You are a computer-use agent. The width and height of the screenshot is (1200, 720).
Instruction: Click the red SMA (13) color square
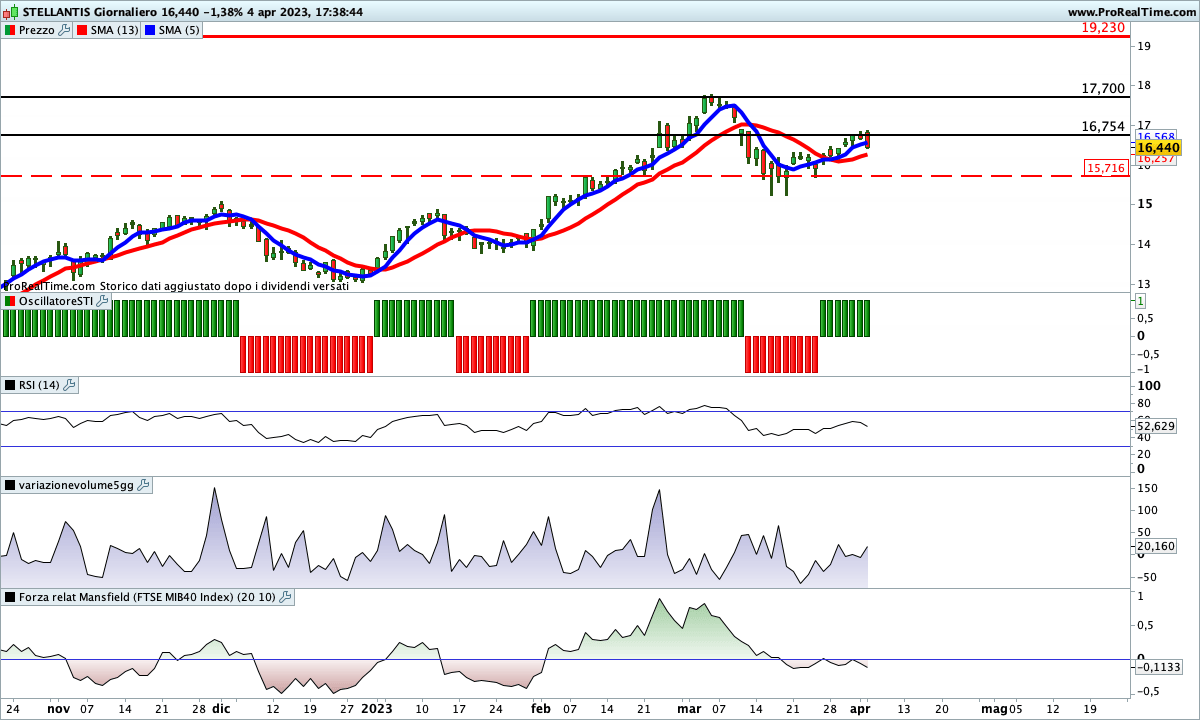tap(81, 30)
